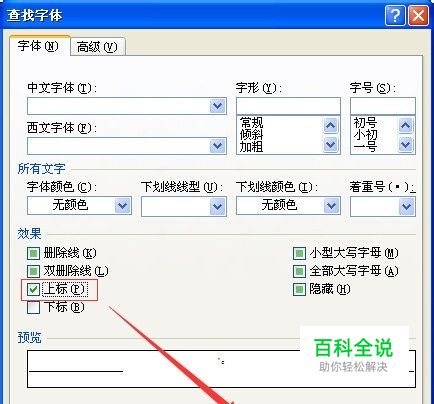Open the 下划线颜色 color dropdown
The width and height of the screenshot is (434, 404).
point(332,206)
